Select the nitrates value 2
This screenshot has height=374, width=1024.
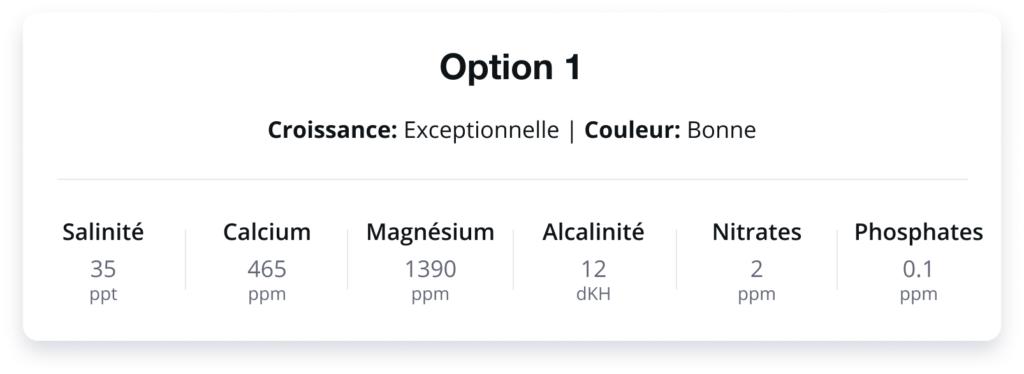pyautogui.click(x=756, y=269)
